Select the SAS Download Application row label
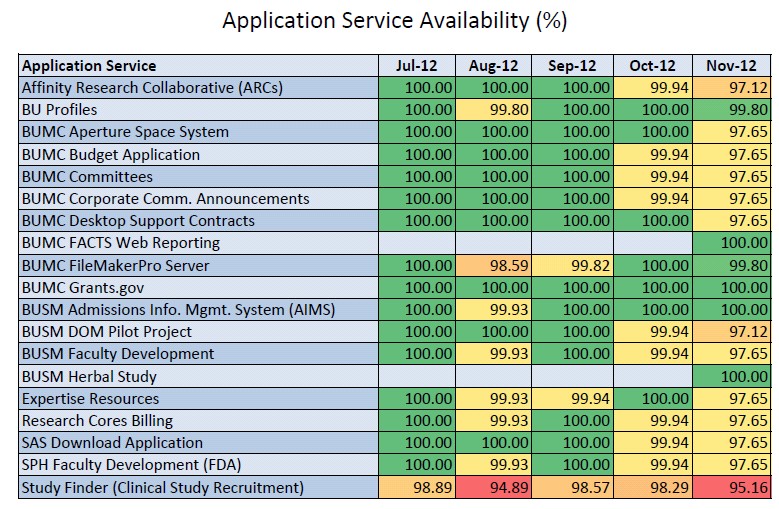The width and height of the screenshot is (779, 509). [x=199, y=442]
